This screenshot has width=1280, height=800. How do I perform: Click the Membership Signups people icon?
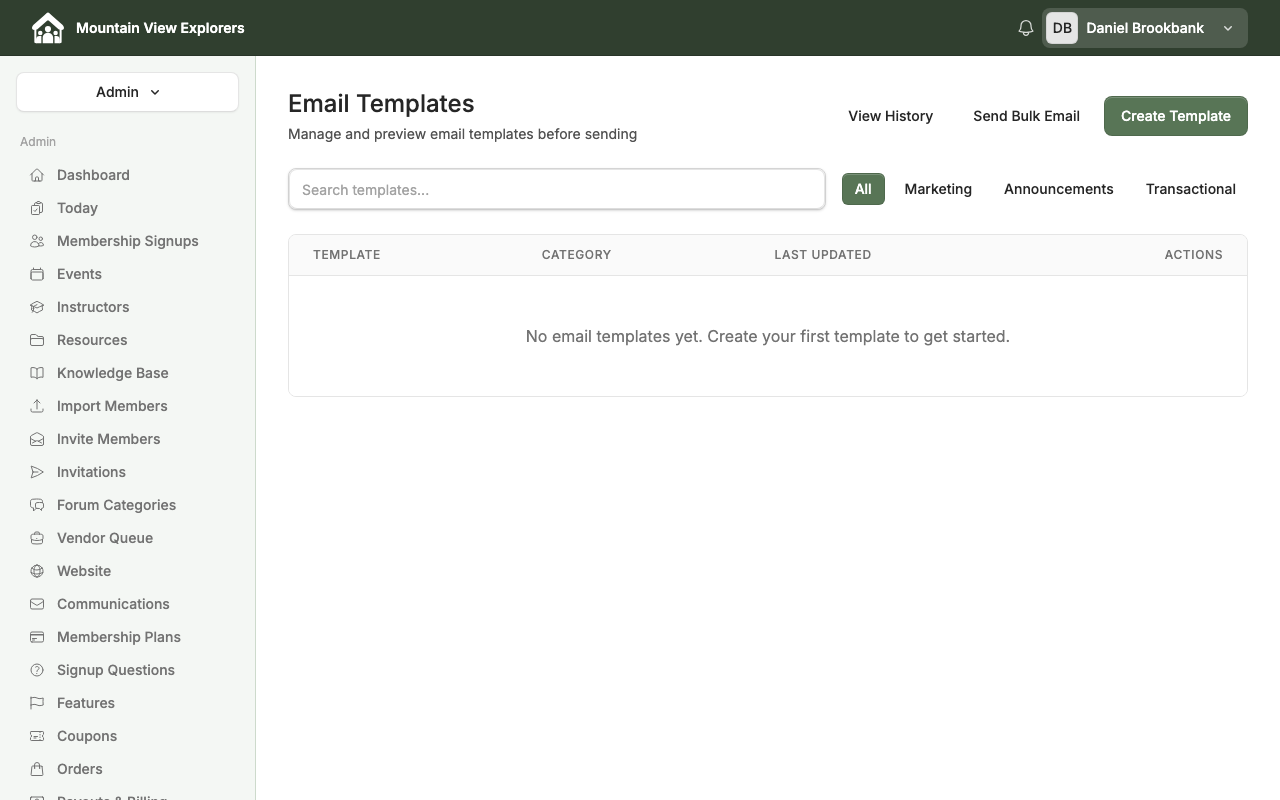pos(37,241)
